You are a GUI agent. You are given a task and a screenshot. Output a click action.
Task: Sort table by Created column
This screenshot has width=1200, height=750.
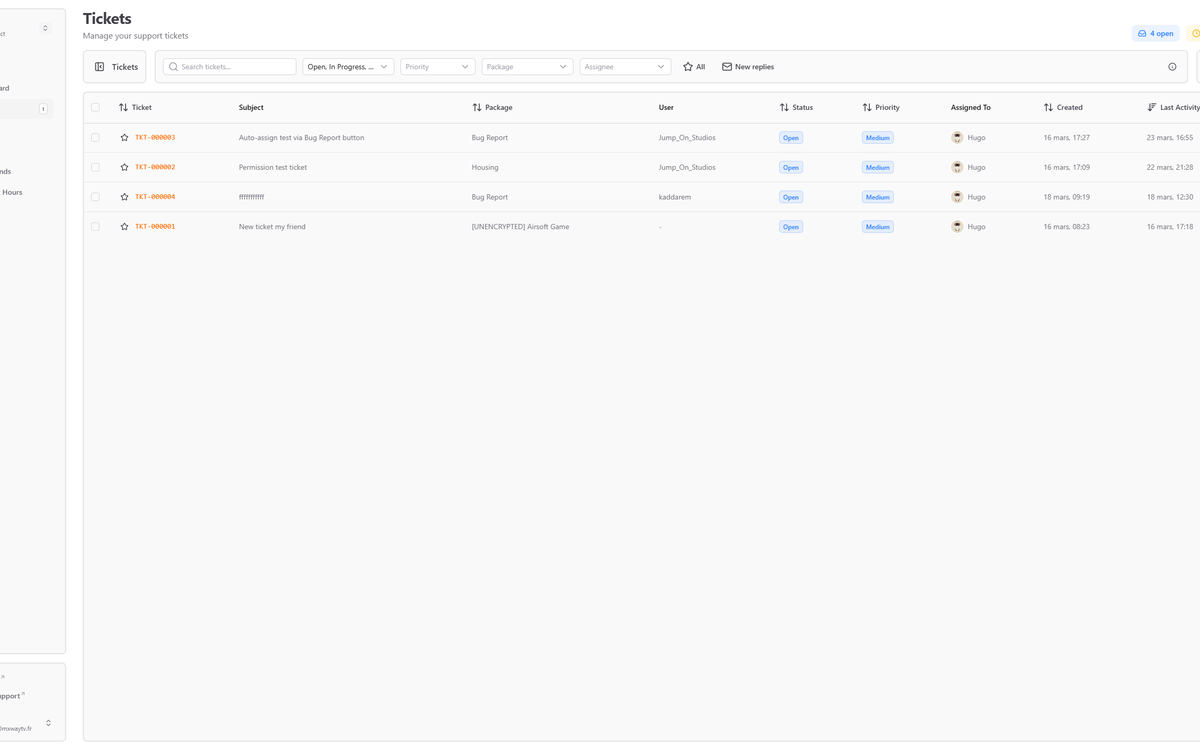(1063, 107)
